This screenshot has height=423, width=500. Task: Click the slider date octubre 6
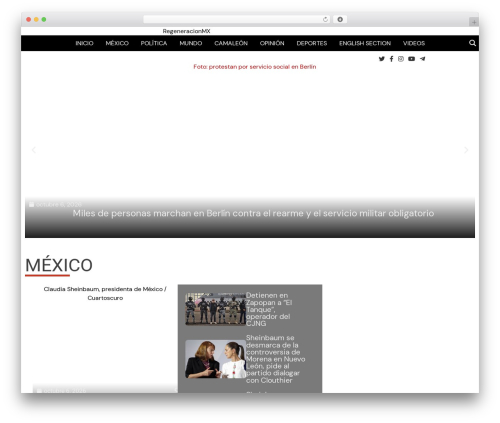58,205
